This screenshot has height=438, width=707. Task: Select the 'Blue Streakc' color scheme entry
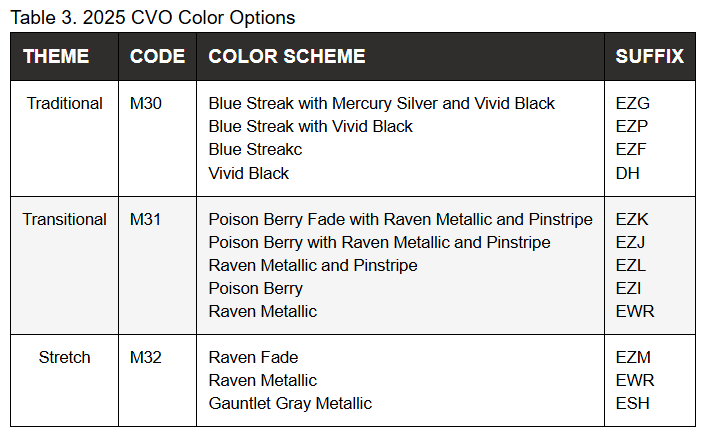[x=255, y=149]
